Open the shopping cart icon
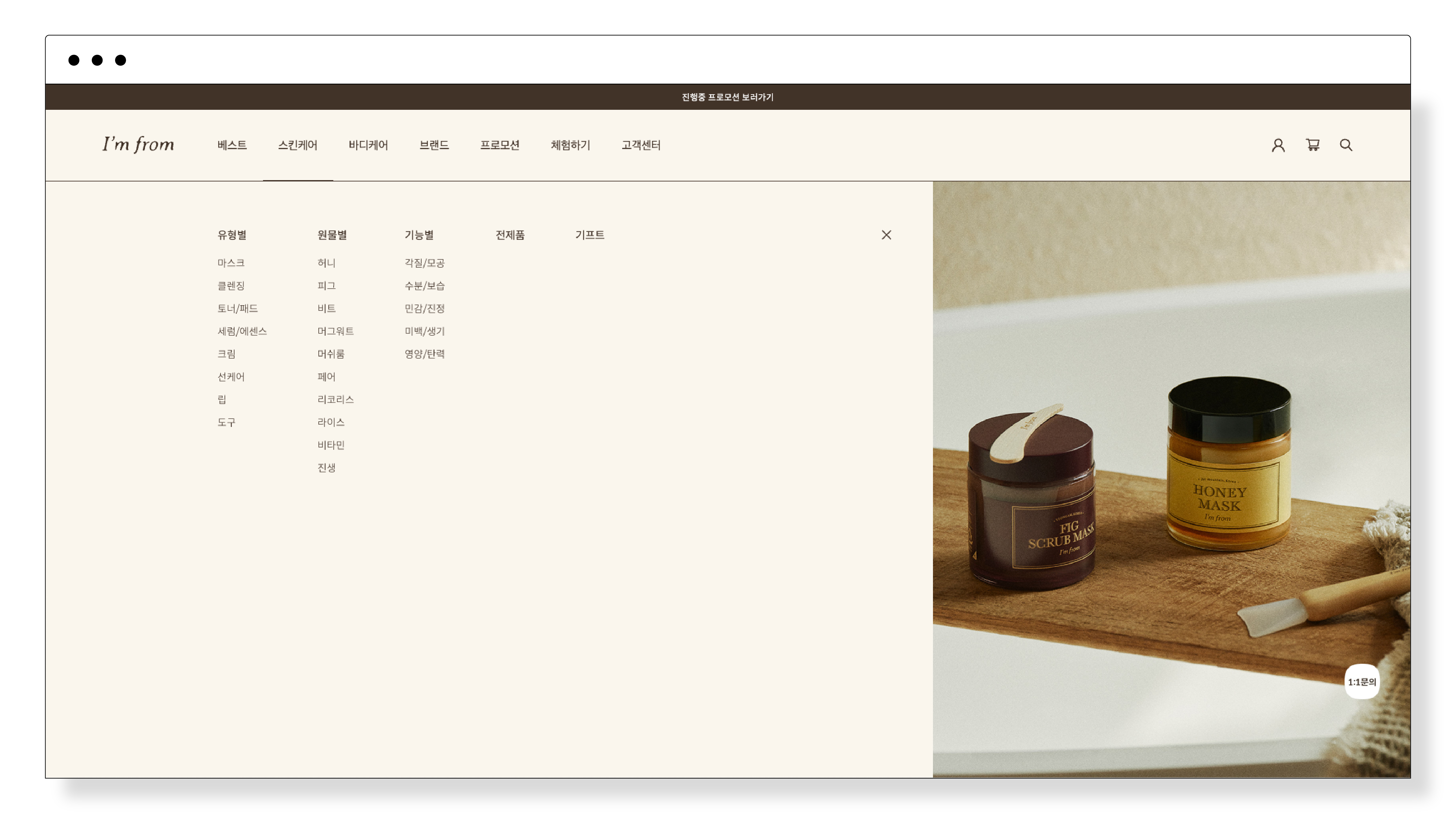The width and height of the screenshot is (1456, 822). pyautogui.click(x=1312, y=145)
